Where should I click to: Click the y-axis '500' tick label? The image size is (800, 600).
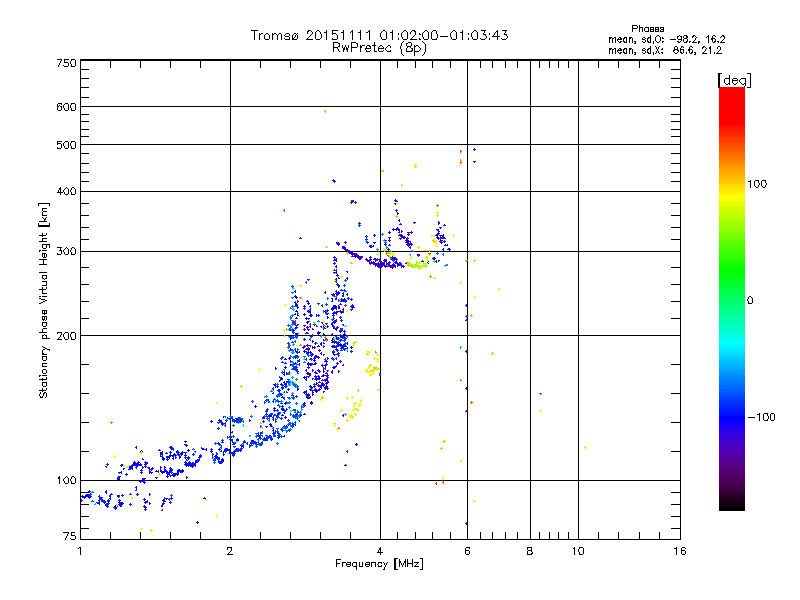click(x=66, y=145)
